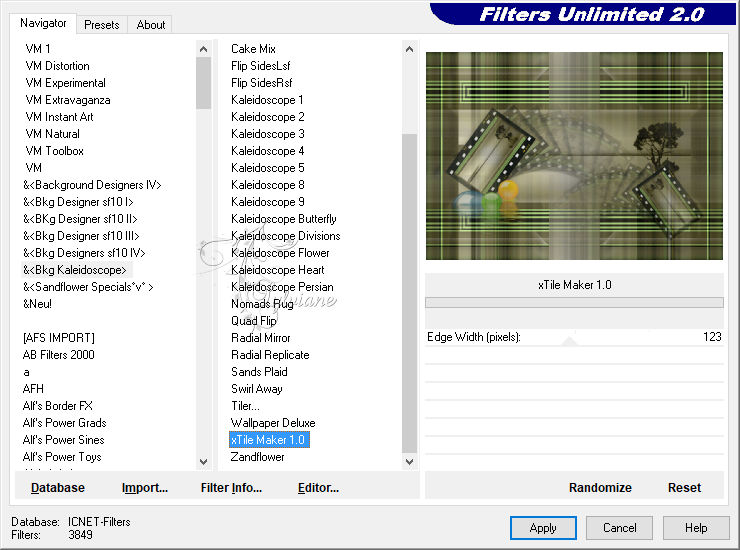The width and height of the screenshot is (740, 550).
Task: Choose Kaleidoscope 1 filter
Action: click(x=267, y=100)
